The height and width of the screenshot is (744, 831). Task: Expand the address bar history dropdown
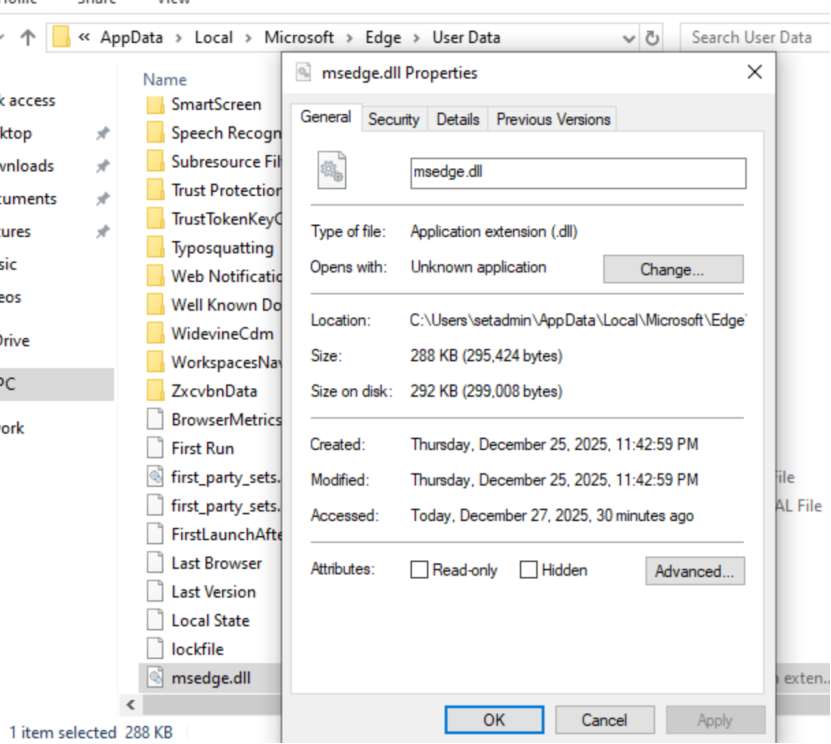coord(629,38)
